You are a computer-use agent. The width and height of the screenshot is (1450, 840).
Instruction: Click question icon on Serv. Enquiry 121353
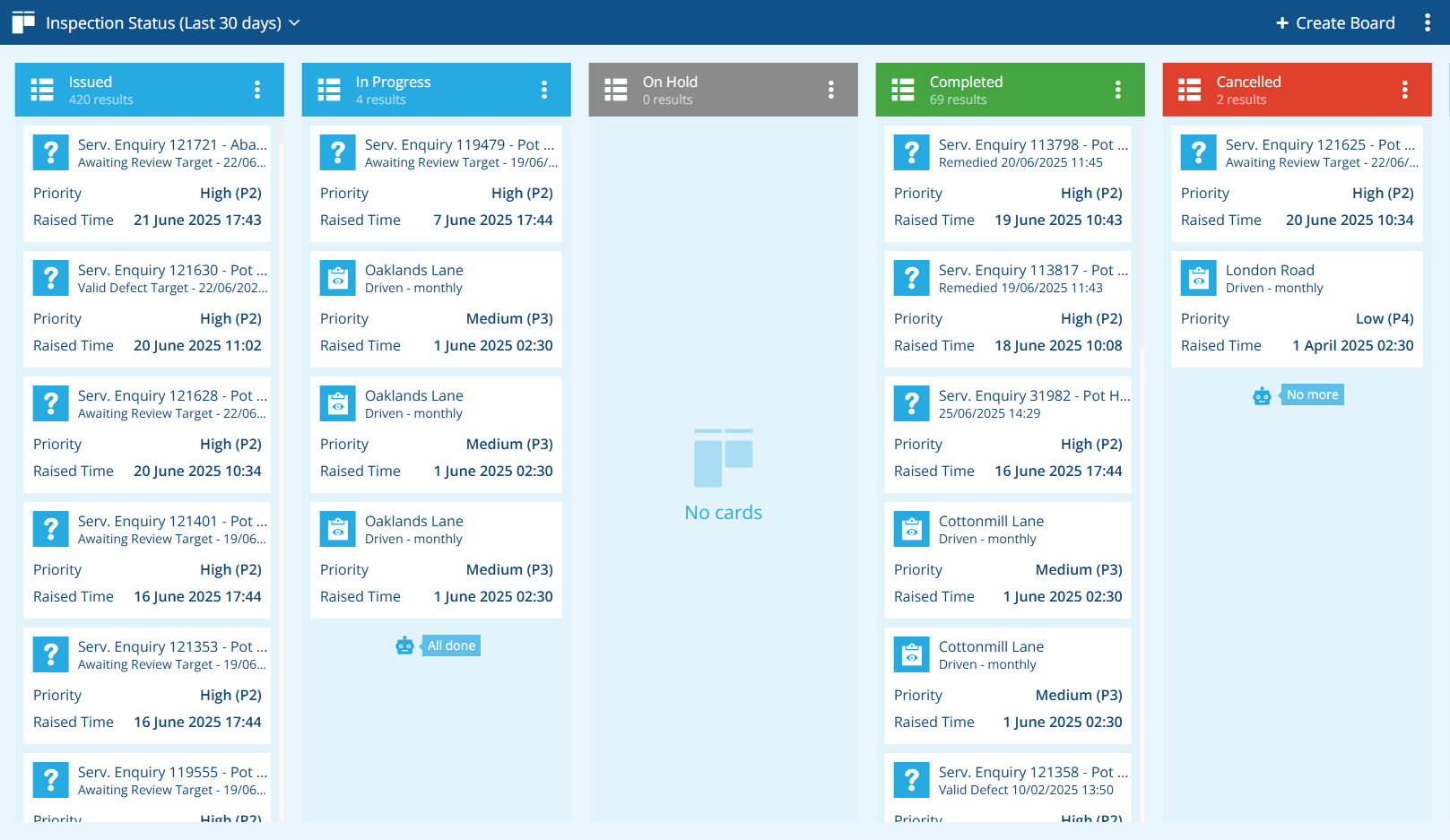coord(51,654)
